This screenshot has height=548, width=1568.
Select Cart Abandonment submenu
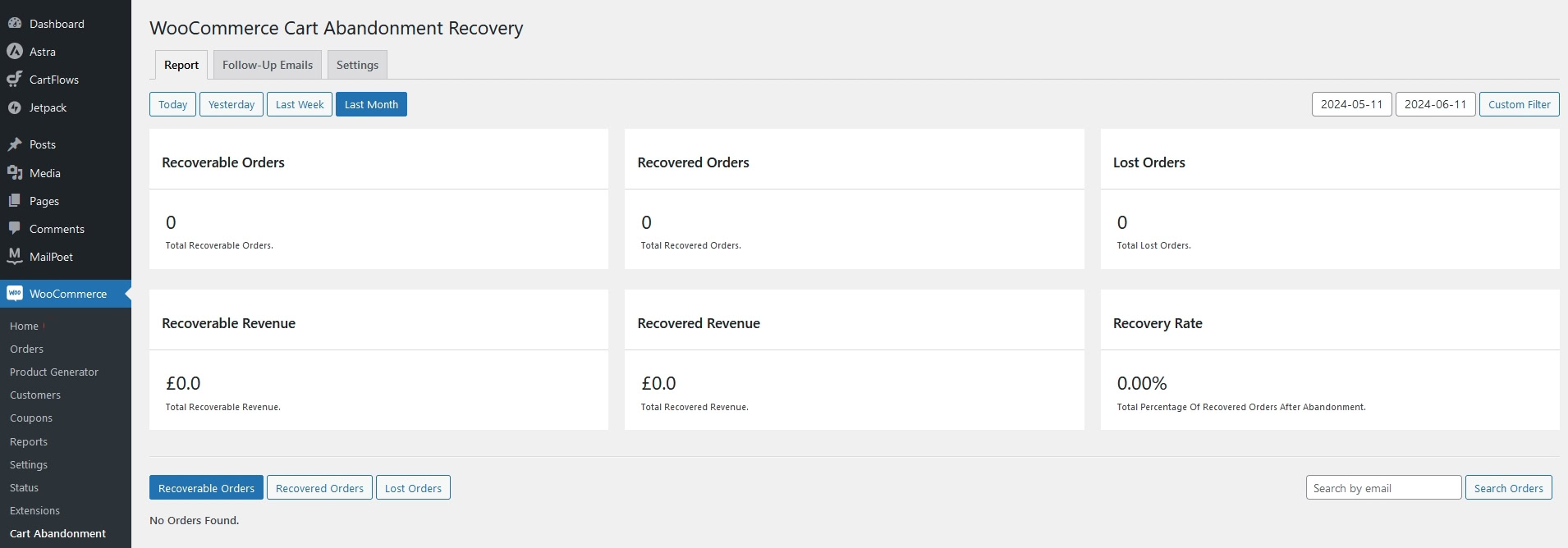click(x=57, y=533)
